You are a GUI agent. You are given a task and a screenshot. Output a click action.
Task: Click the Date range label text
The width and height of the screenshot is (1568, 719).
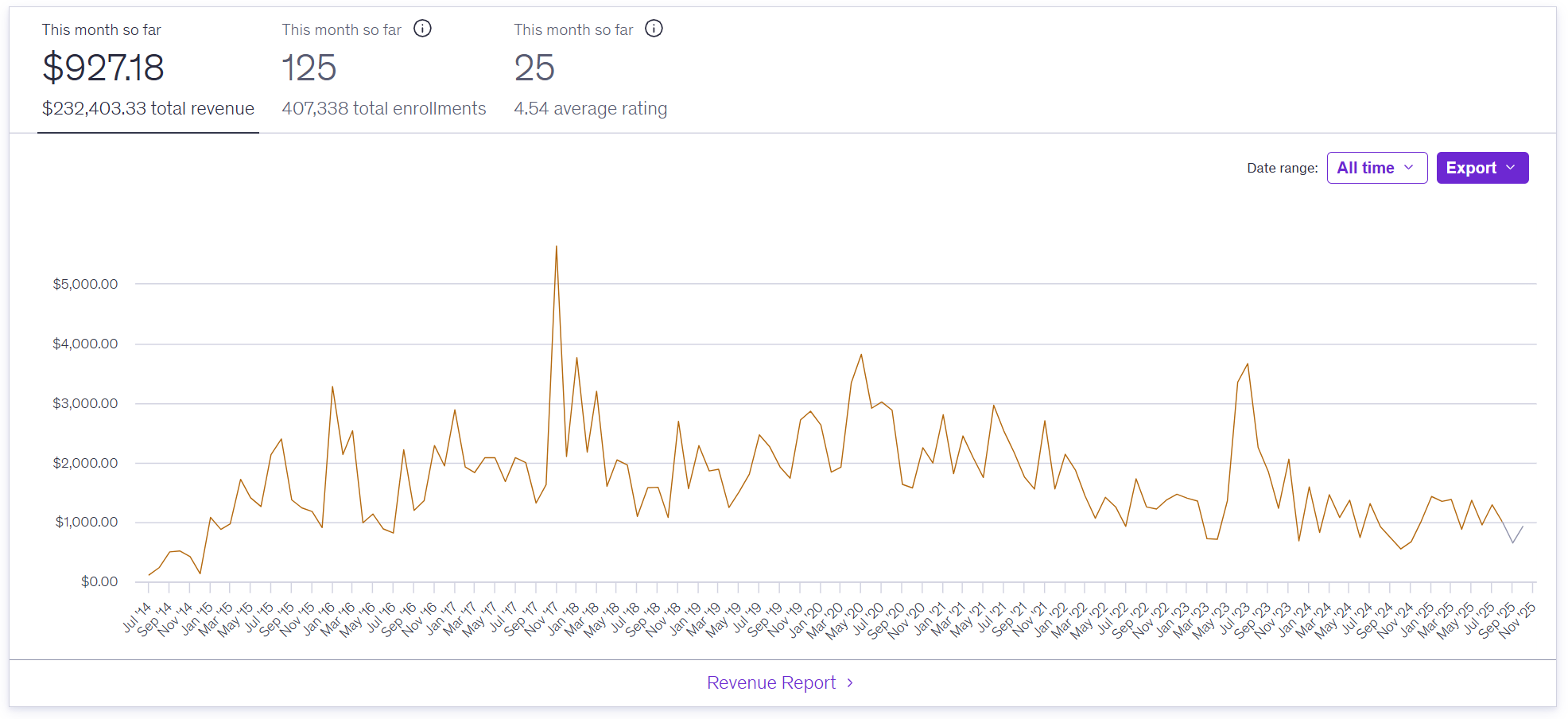point(1282,168)
